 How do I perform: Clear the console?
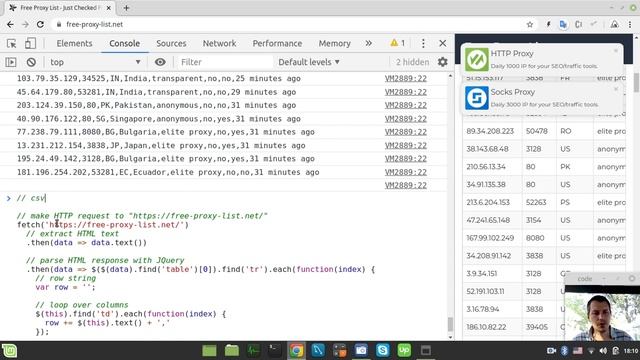pyautogui.click(x=31, y=62)
